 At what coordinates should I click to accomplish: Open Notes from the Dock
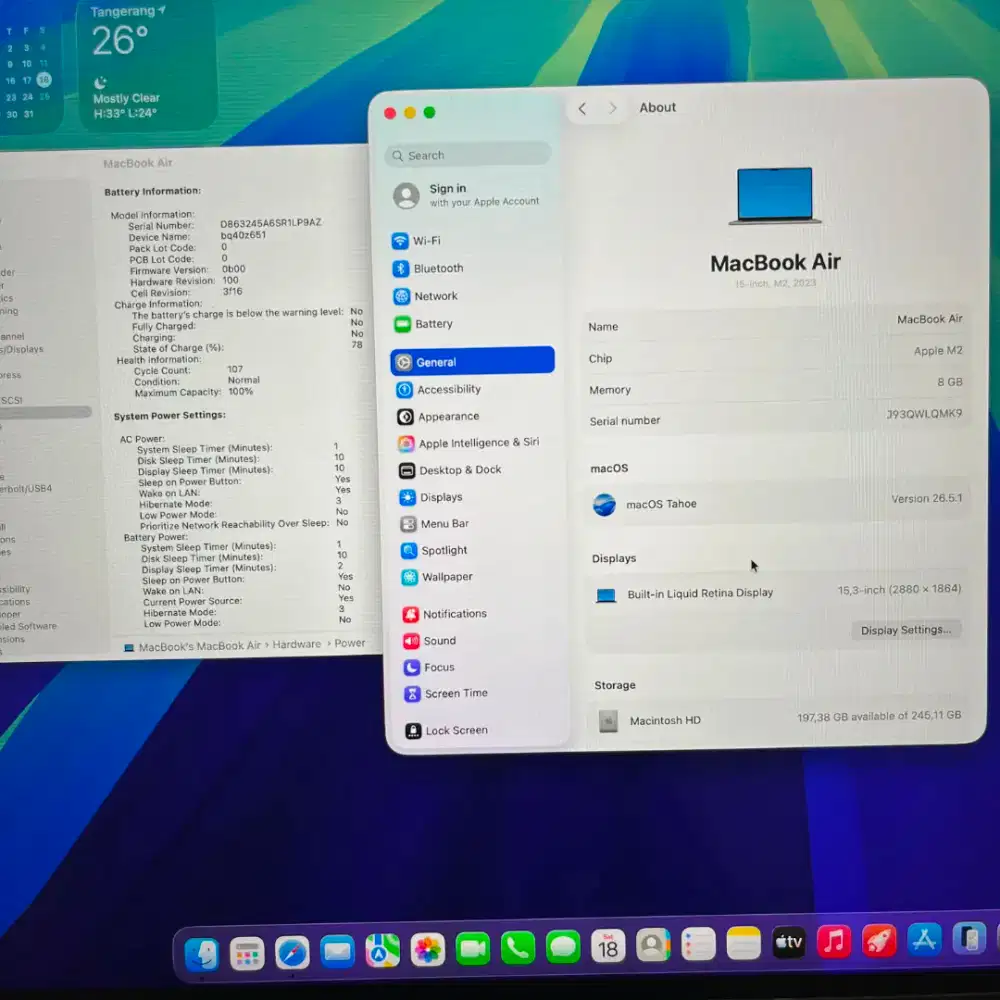coord(744,943)
